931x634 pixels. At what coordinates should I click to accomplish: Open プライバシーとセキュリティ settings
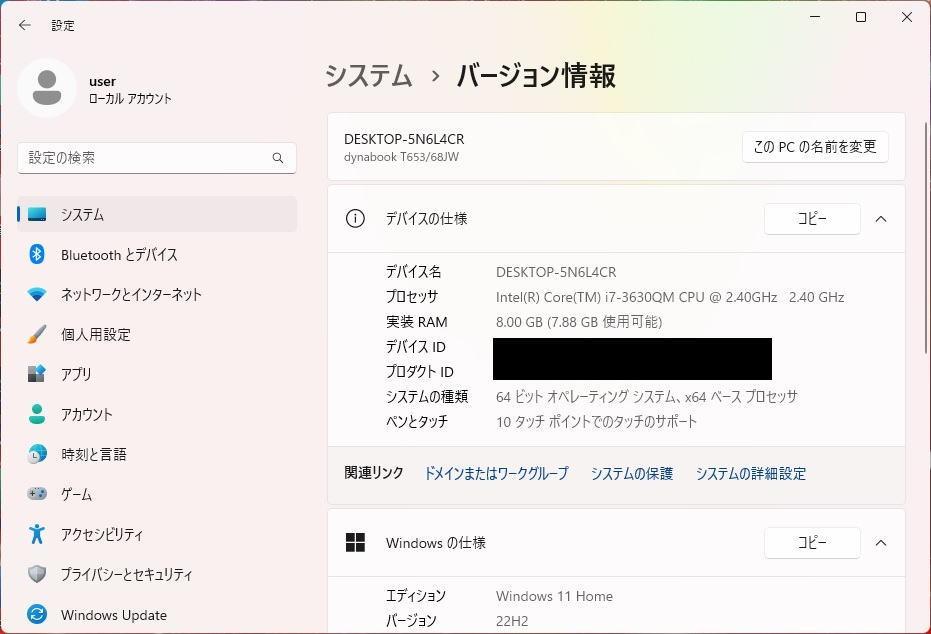157,574
